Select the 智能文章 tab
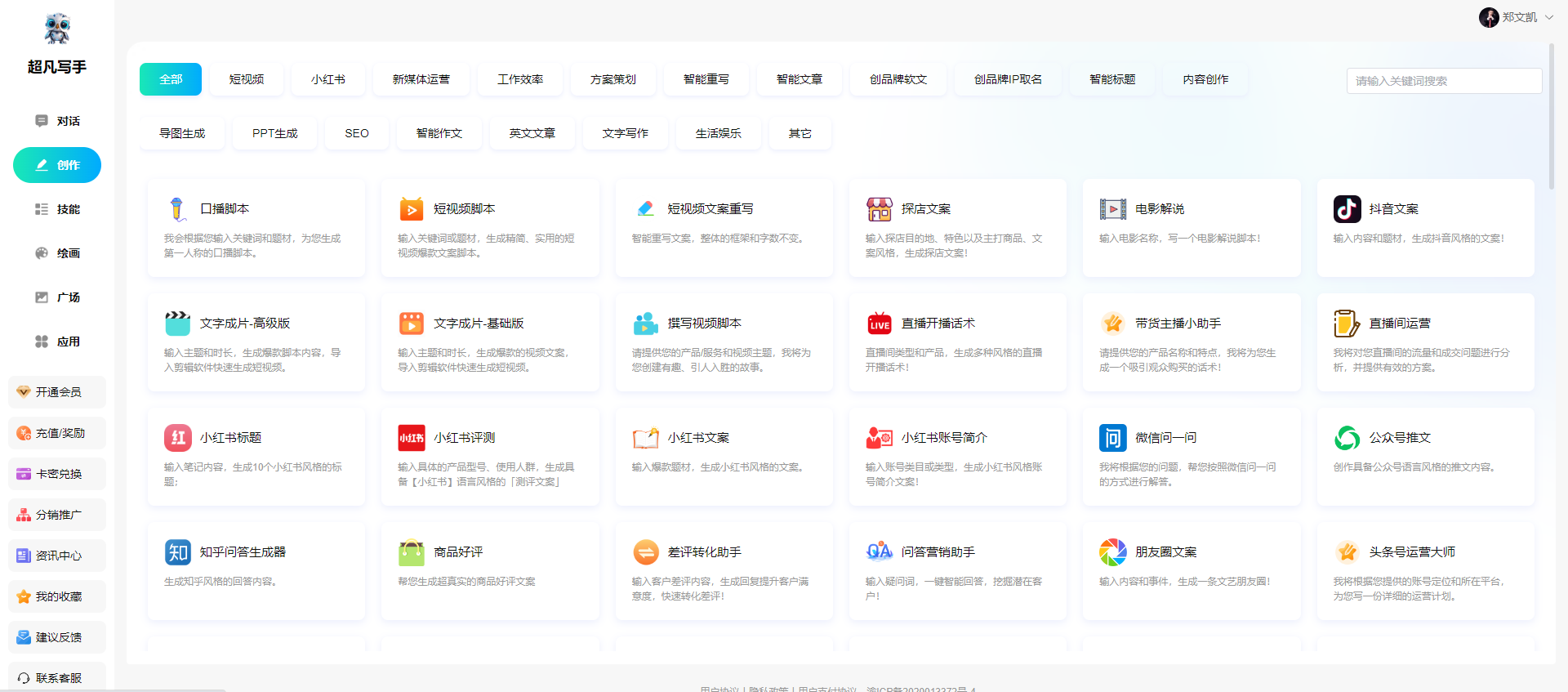The width and height of the screenshot is (1568, 692). pyautogui.click(x=800, y=79)
